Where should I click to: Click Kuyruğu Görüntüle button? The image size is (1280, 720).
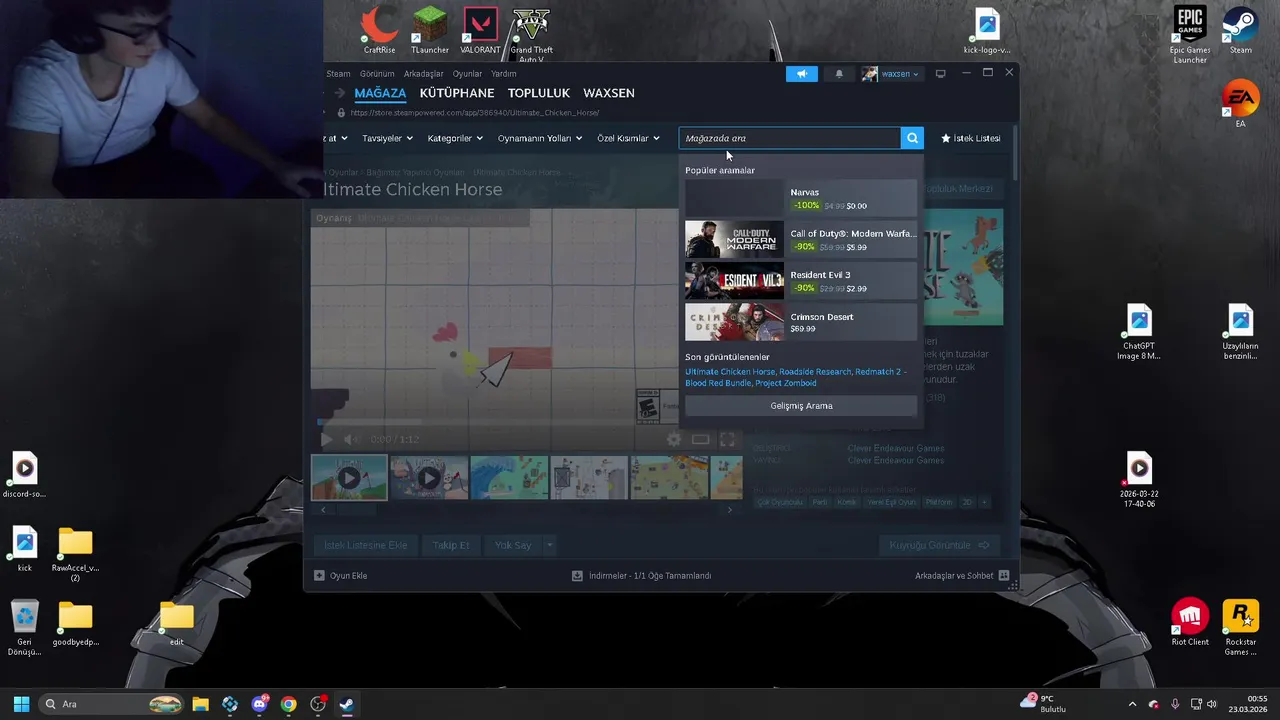click(939, 545)
